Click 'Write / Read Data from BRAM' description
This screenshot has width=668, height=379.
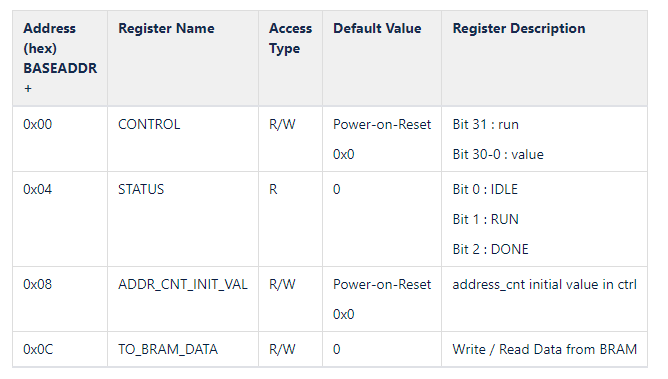(x=544, y=350)
